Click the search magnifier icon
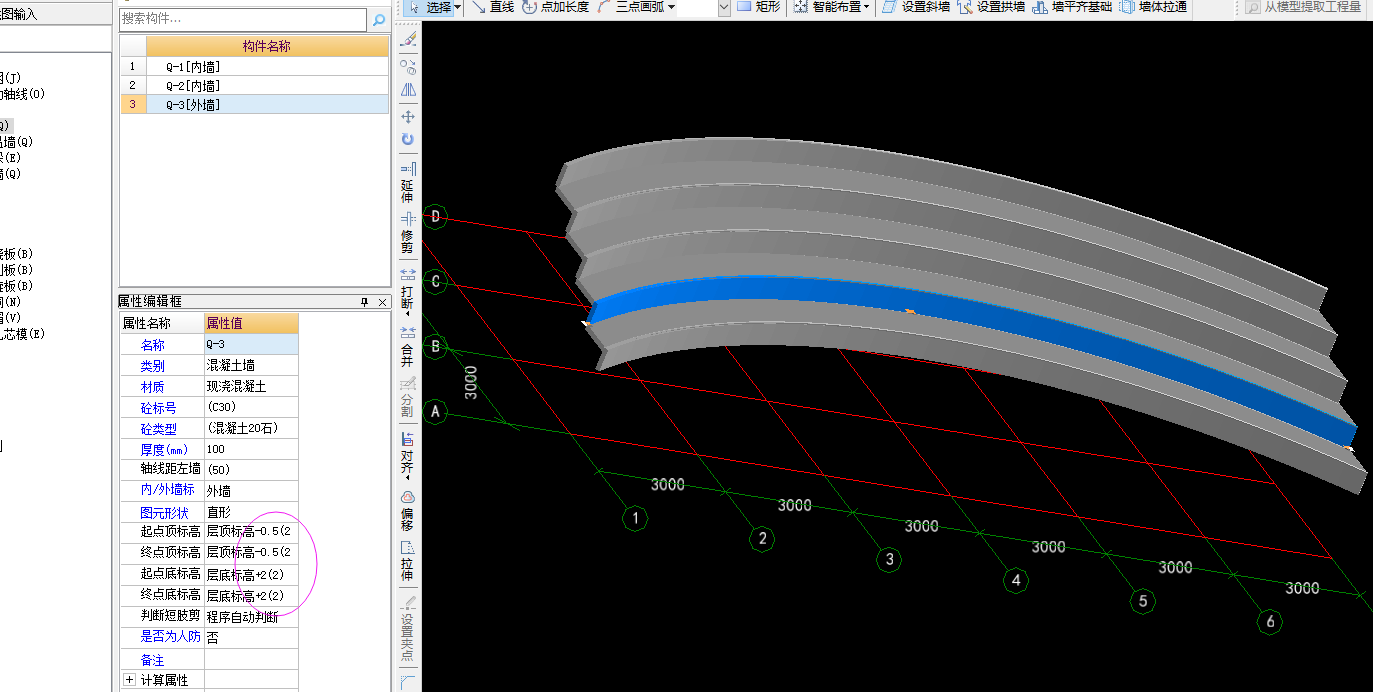The image size is (1373, 692). click(x=379, y=19)
